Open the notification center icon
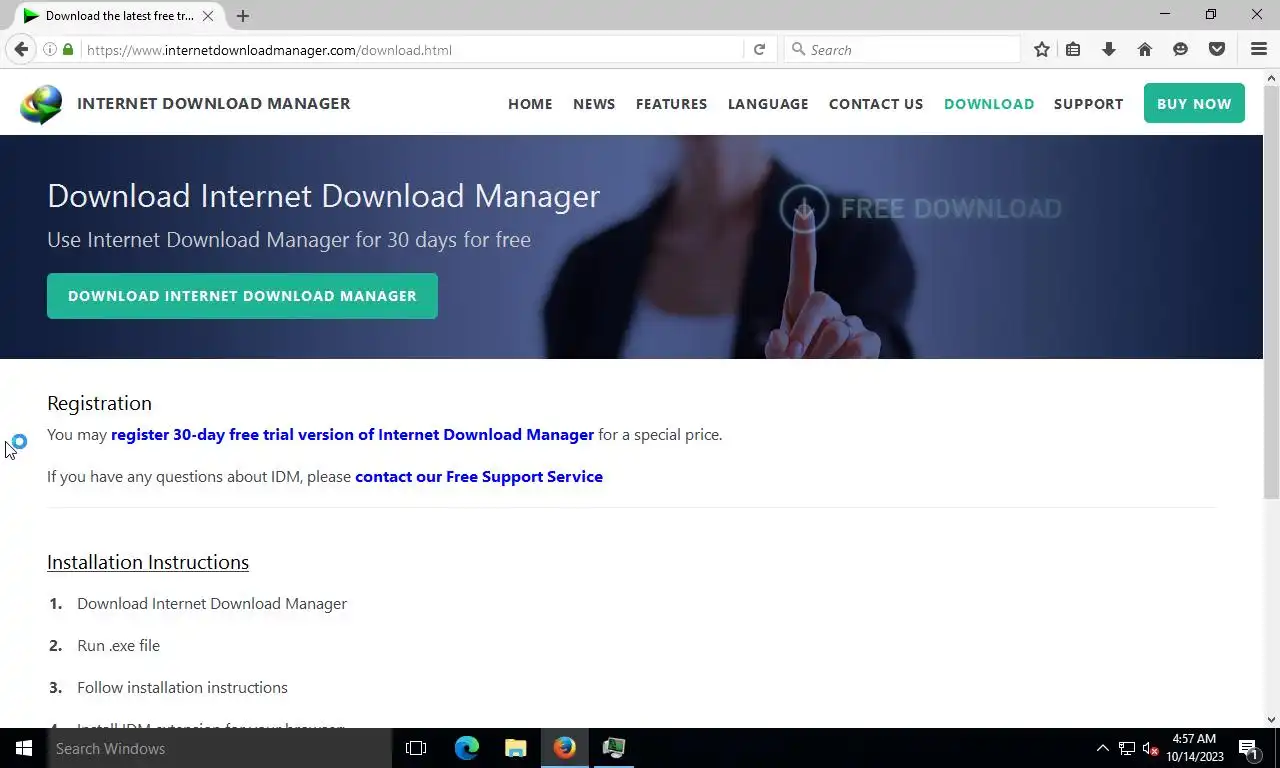Viewport: 1280px width, 768px height. (x=1249, y=748)
